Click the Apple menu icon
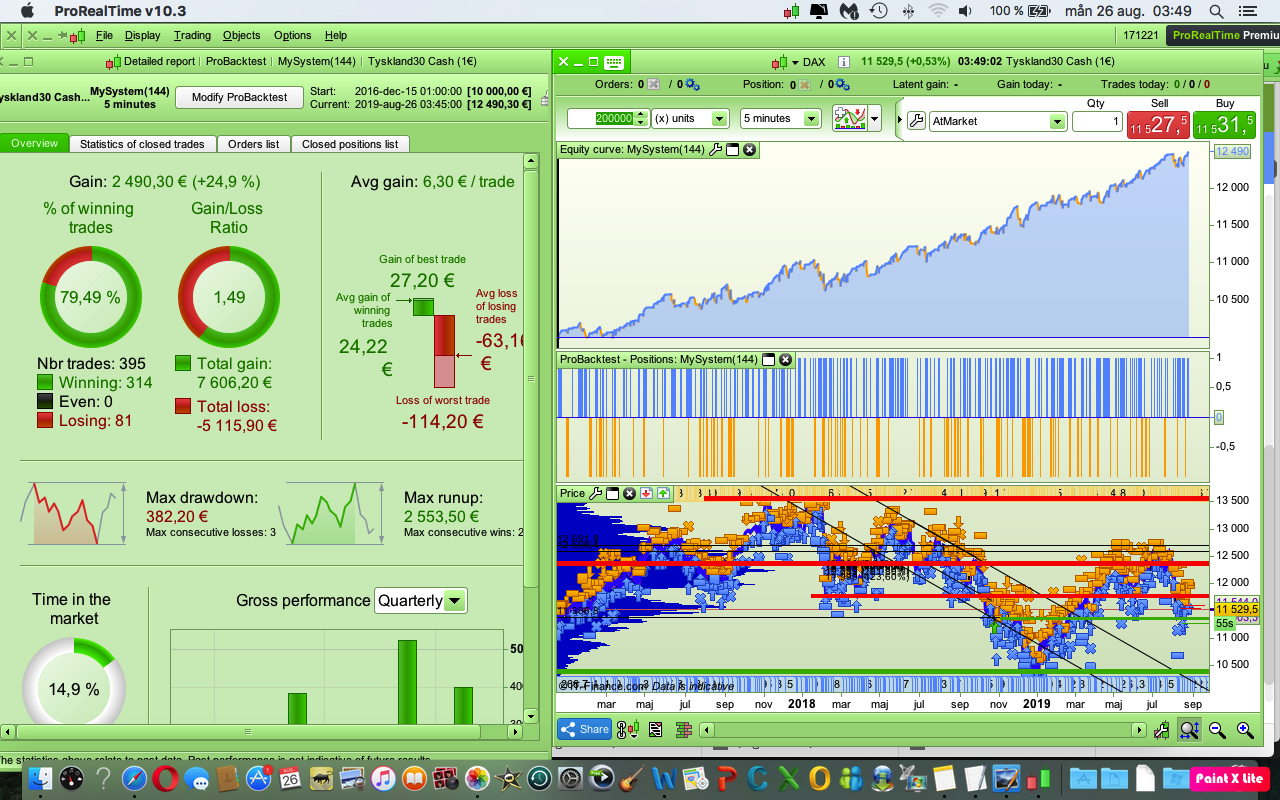This screenshot has height=800, width=1280. click(x=27, y=11)
